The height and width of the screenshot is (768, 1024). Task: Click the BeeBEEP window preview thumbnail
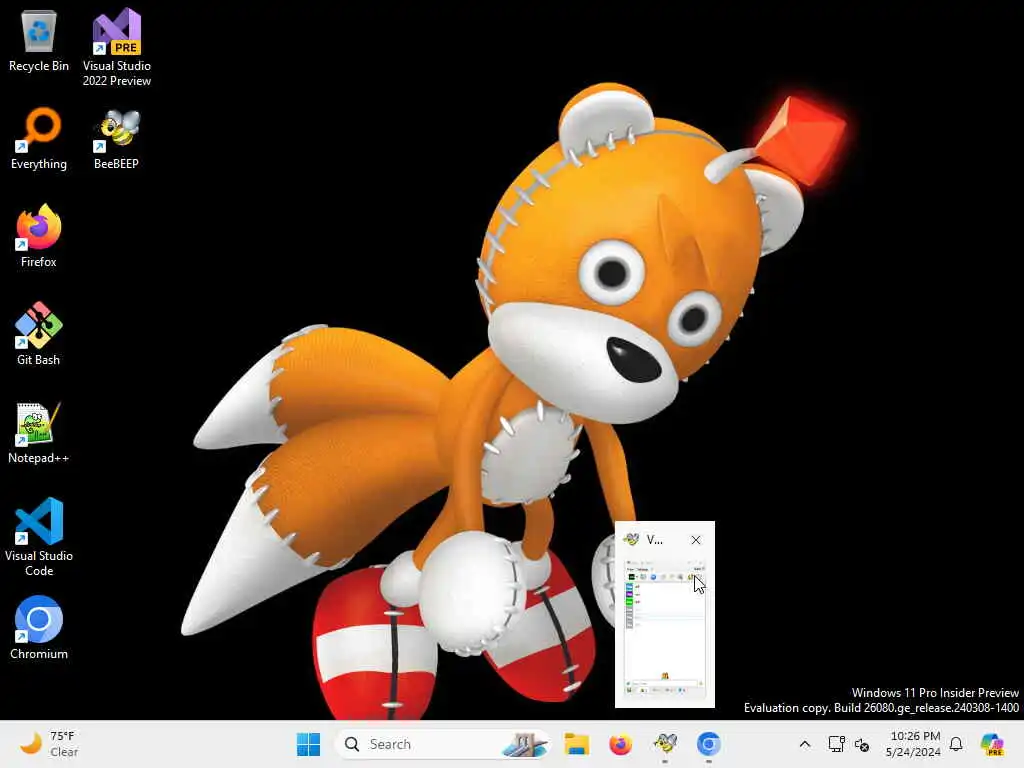(665, 628)
